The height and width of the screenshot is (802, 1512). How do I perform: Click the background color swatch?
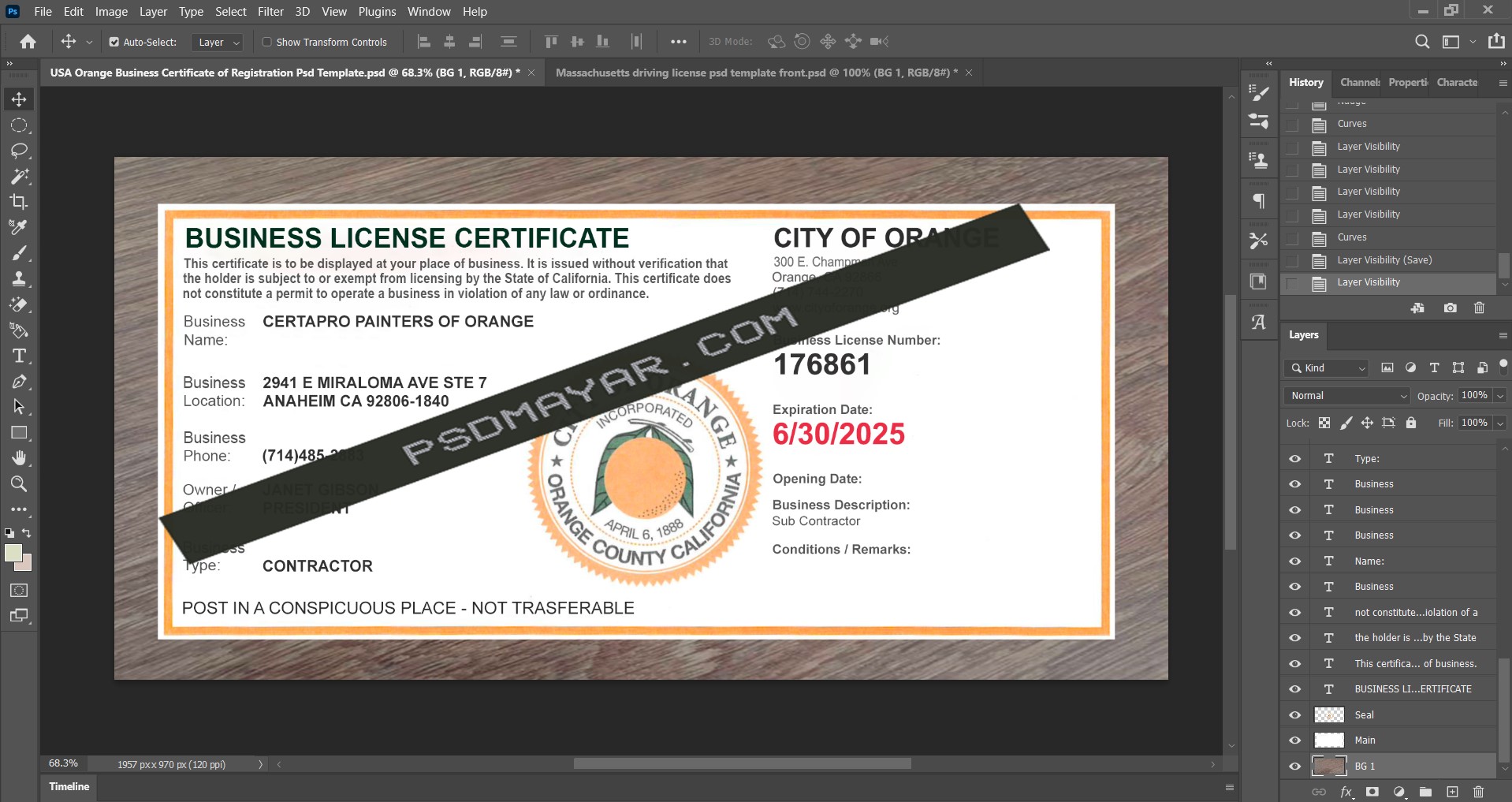[x=26, y=565]
